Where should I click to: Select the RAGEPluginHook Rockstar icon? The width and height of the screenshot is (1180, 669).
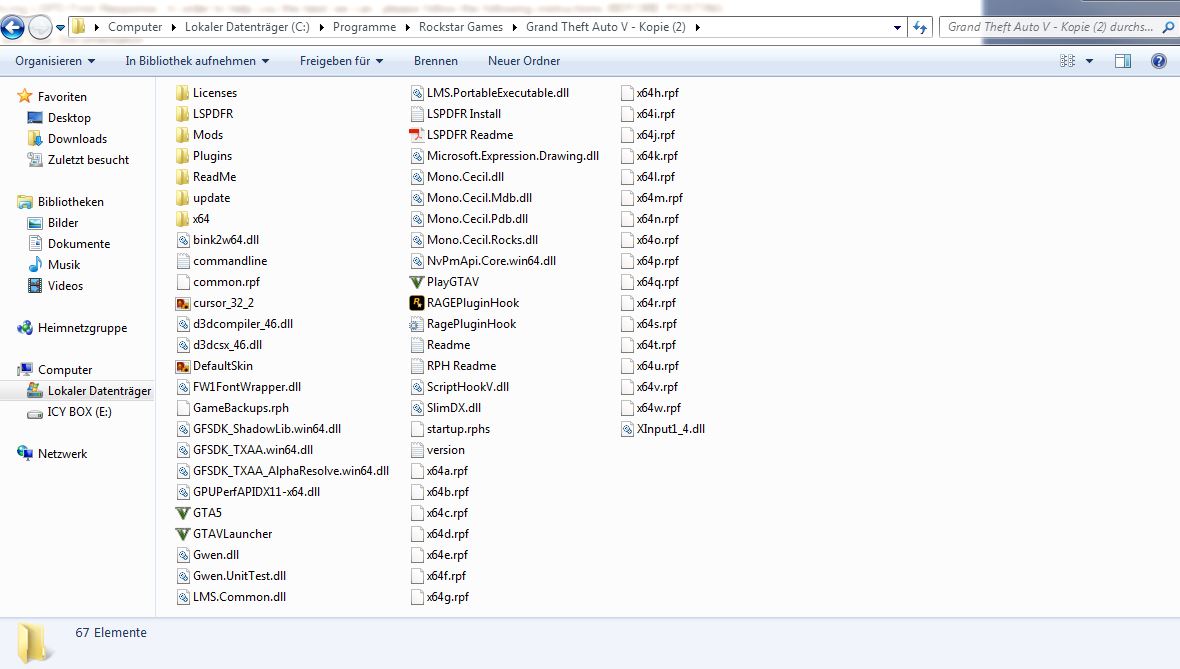pyautogui.click(x=418, y=303)
